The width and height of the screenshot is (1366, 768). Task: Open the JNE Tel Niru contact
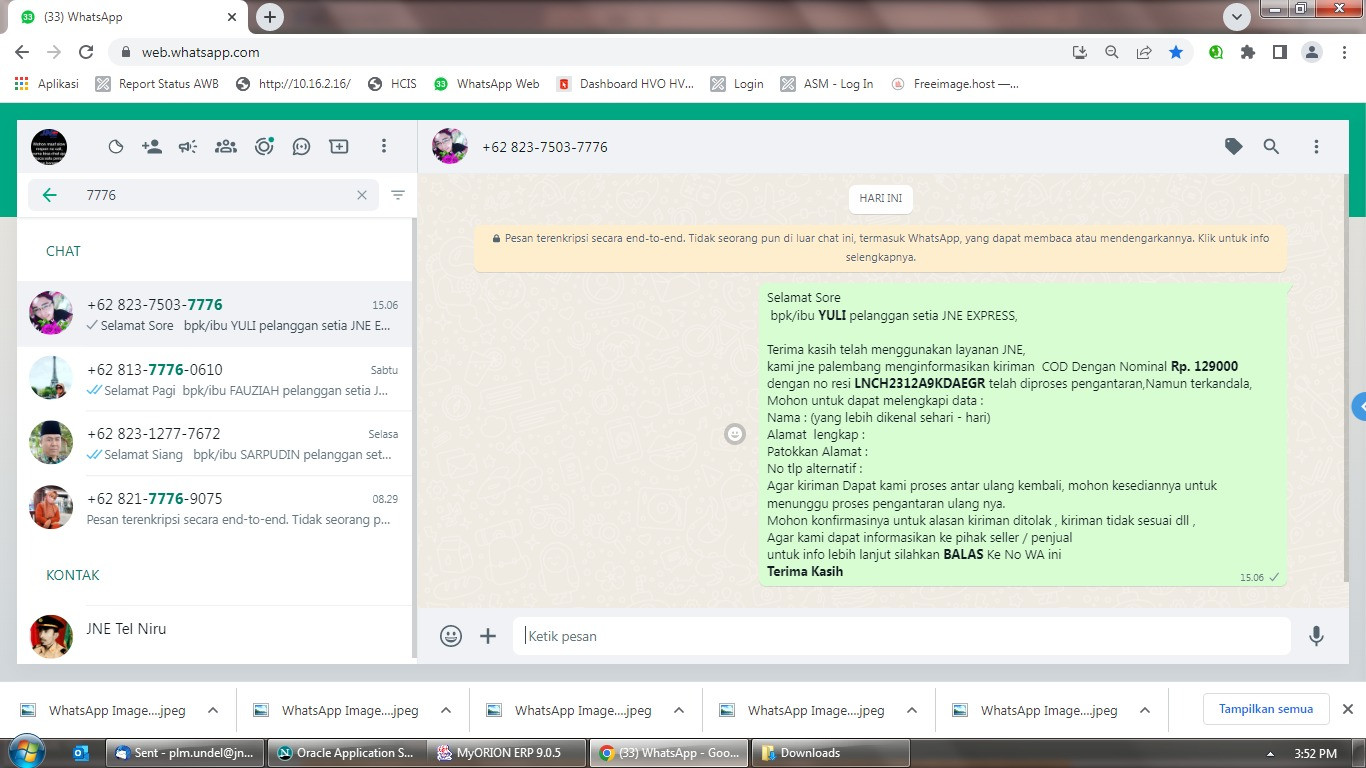(x=215, y=634)
